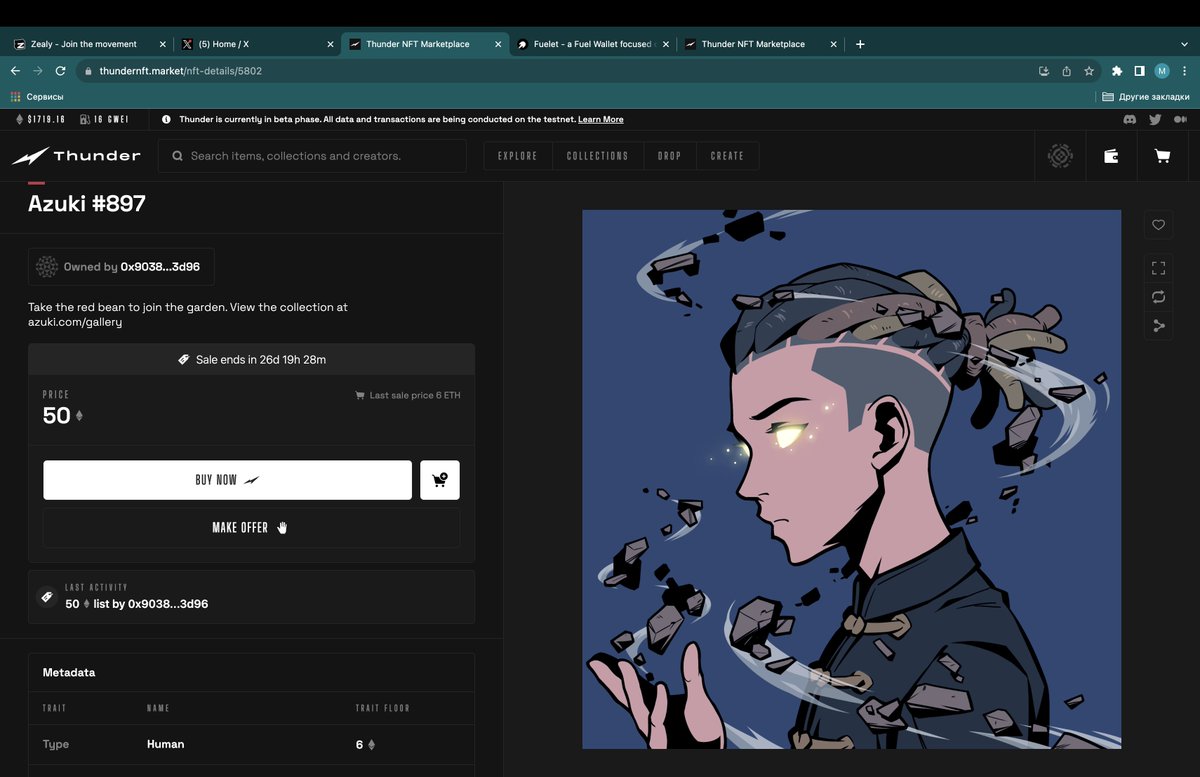1200x777 pixels.
Task: Bookmark this page with star icon
Action: click(x=1089, y=71)
